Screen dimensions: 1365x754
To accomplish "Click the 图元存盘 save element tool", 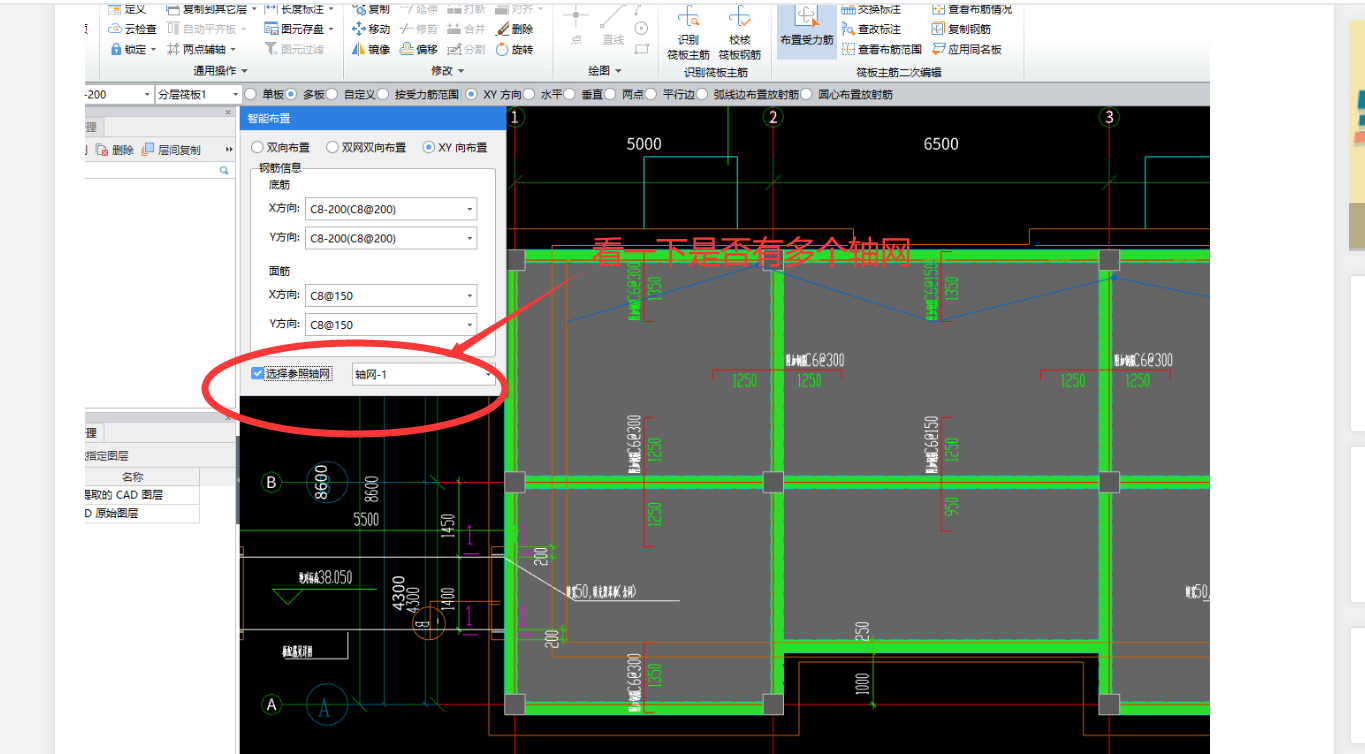I will coord(300,29).
